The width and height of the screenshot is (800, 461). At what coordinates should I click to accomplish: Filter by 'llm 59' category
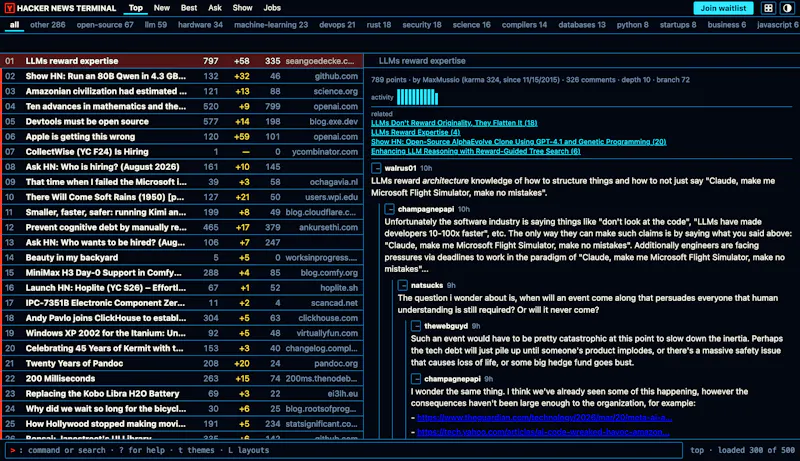tap(156, 24)
